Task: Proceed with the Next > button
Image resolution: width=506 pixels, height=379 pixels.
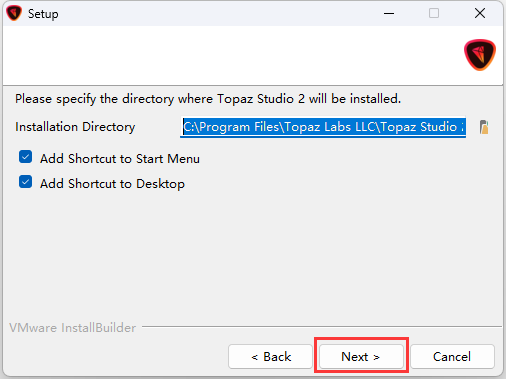Action: click(x=361, y=357)
